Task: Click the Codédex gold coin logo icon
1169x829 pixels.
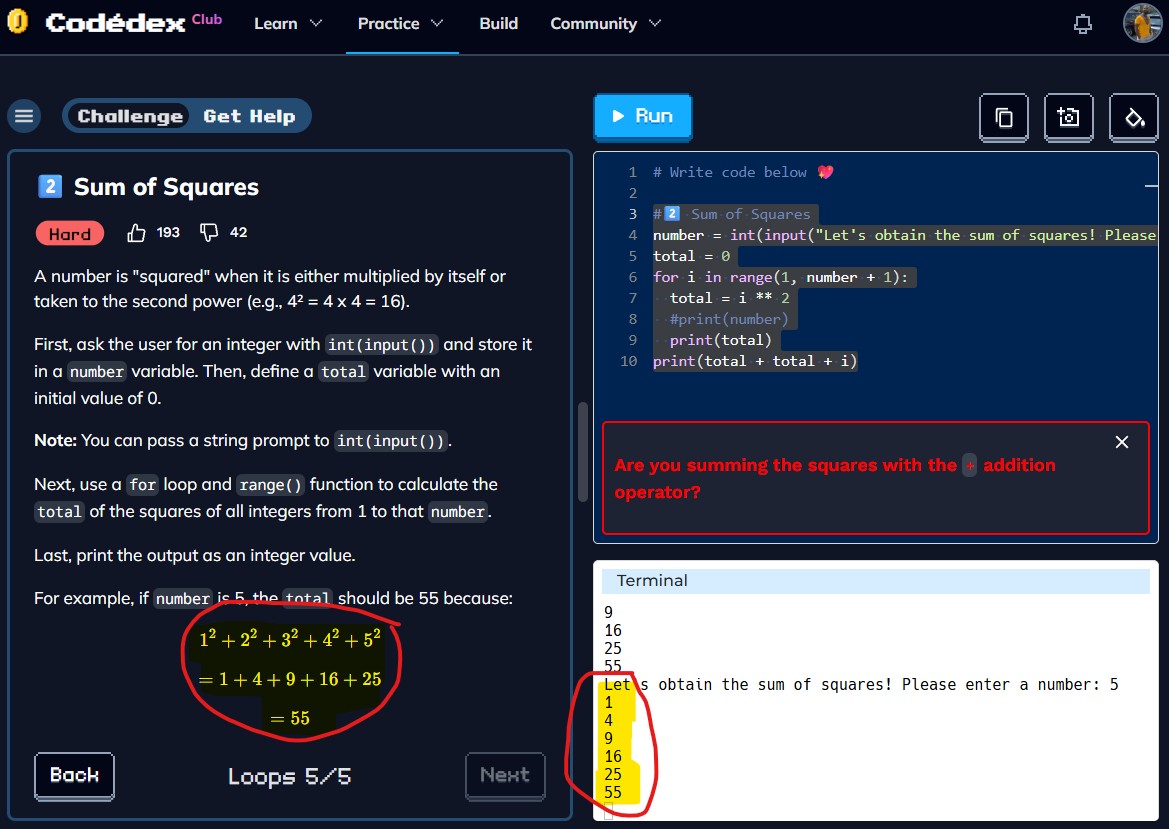Action: [x=17, y=22]
